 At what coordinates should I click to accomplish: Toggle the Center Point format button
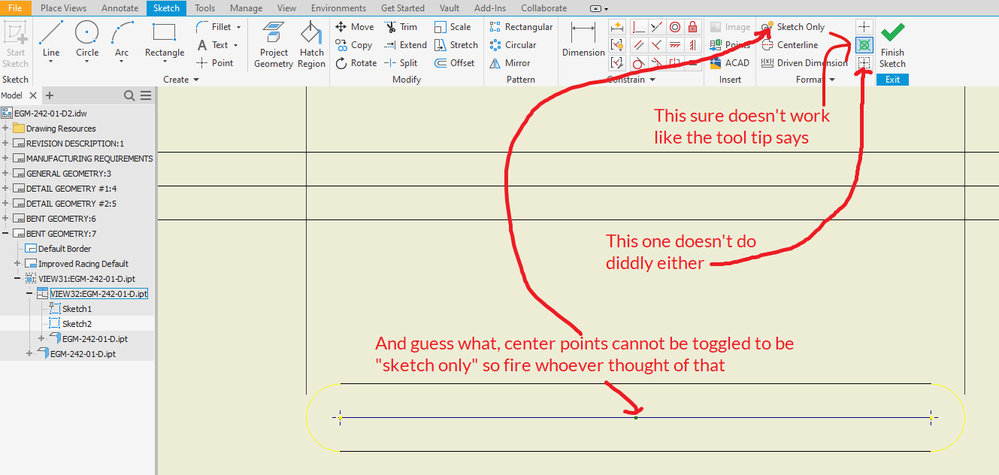coord(864,27)
